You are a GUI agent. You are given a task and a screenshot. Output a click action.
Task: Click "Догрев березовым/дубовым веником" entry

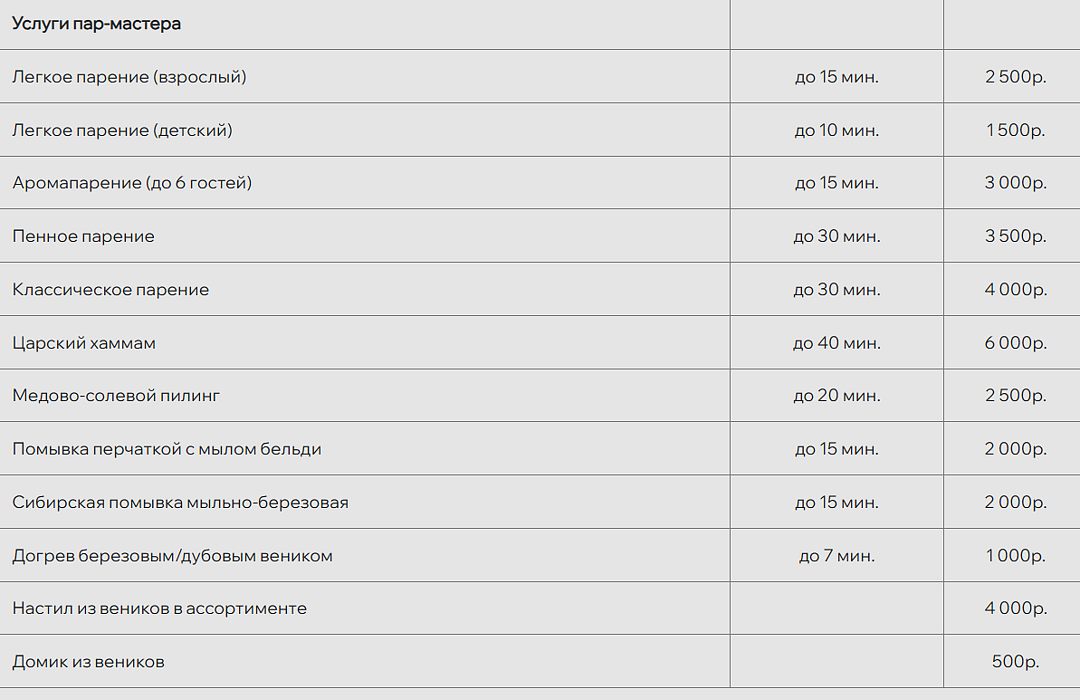(172, 556)
